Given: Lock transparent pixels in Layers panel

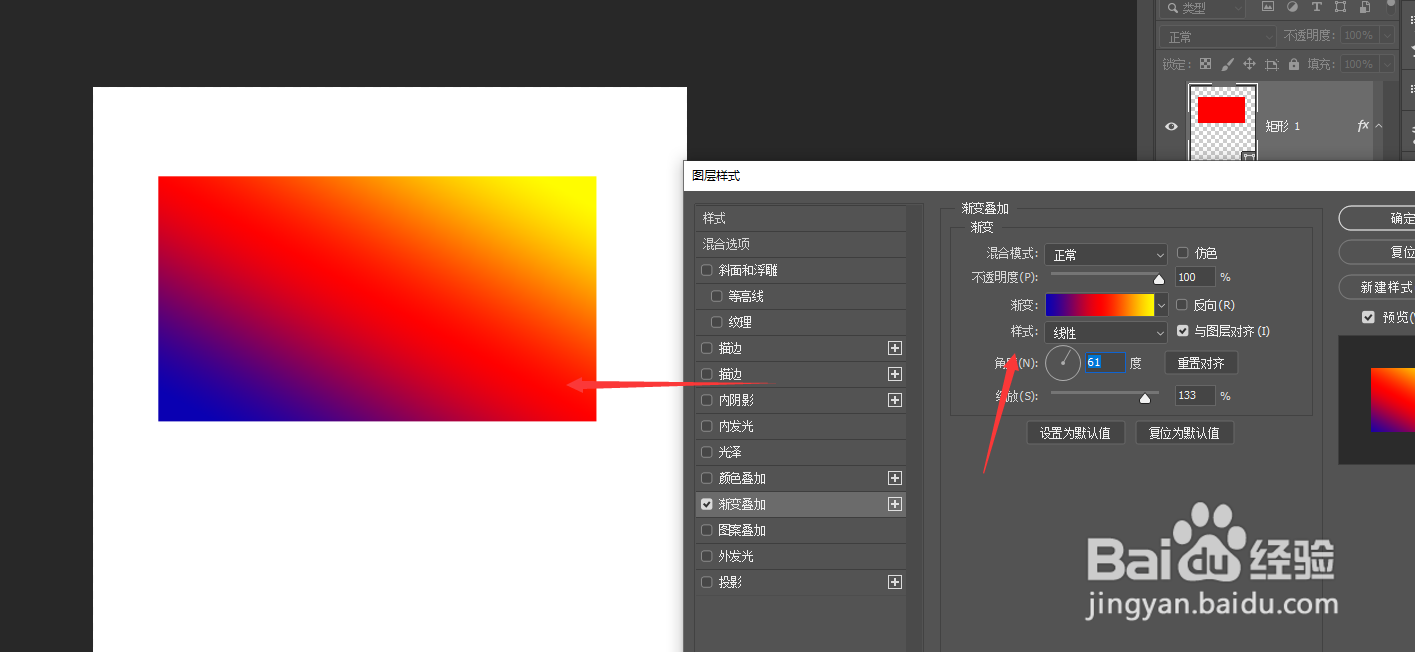Looking at the screenshot, I should 1206,64.
